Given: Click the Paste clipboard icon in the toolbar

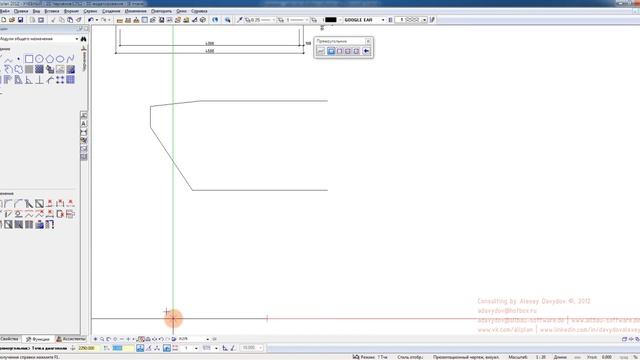Looking at the screenshot, I should coord(70,20).
